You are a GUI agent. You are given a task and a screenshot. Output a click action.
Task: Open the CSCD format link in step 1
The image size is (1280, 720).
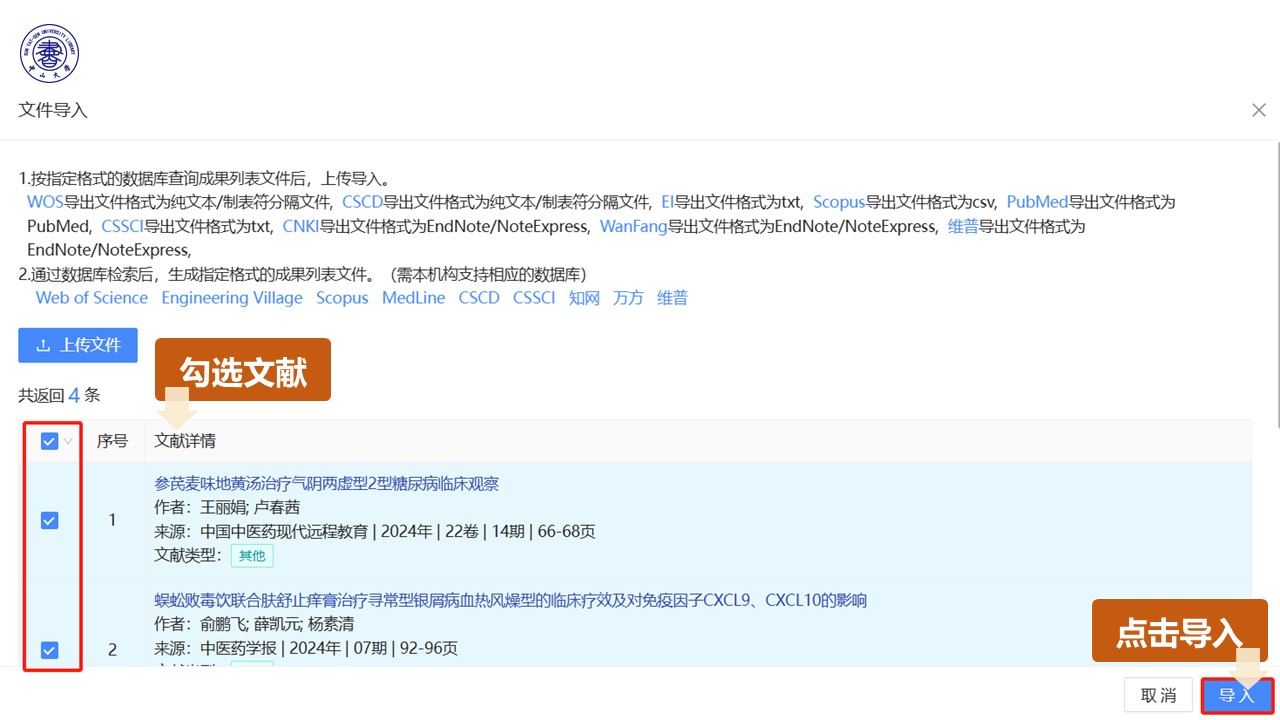click(x=363, y=202)
